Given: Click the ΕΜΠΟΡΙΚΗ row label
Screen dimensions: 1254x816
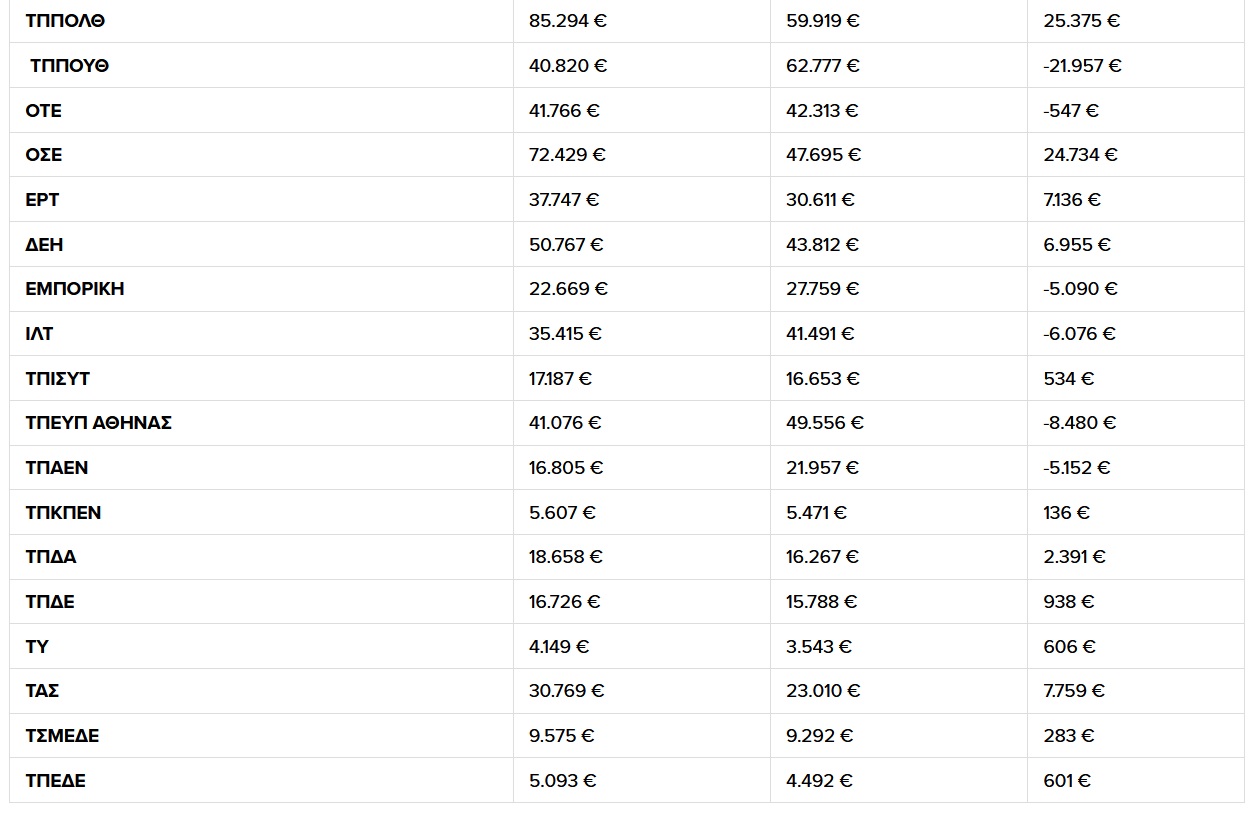Looking at the screenshot, I should (x=75, y=289).
